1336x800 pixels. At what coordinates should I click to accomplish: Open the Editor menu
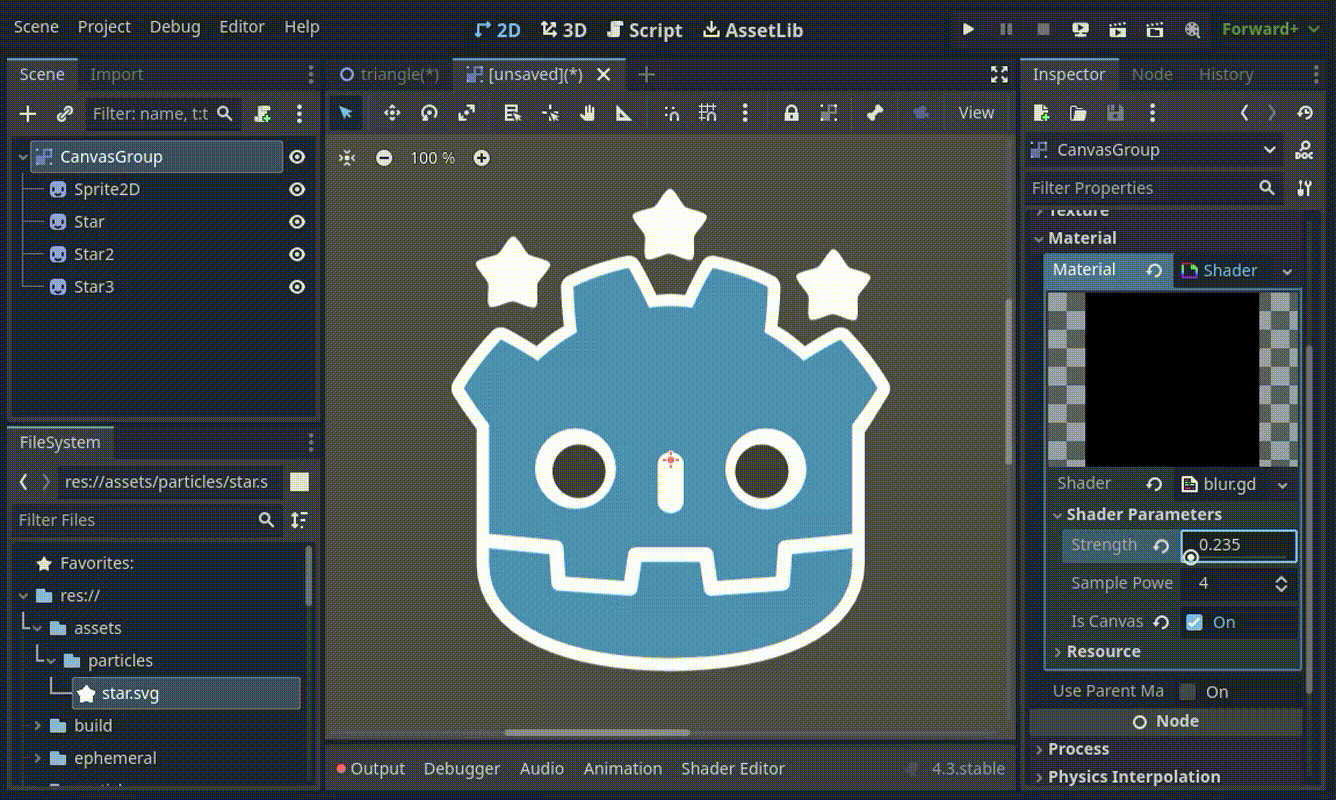(242, 27)
